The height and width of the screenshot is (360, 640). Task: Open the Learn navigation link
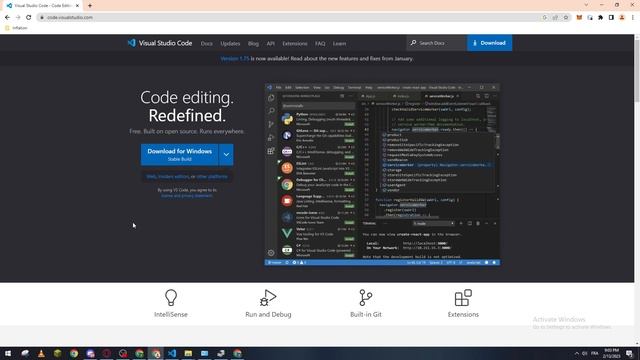[x=339, y=44]
